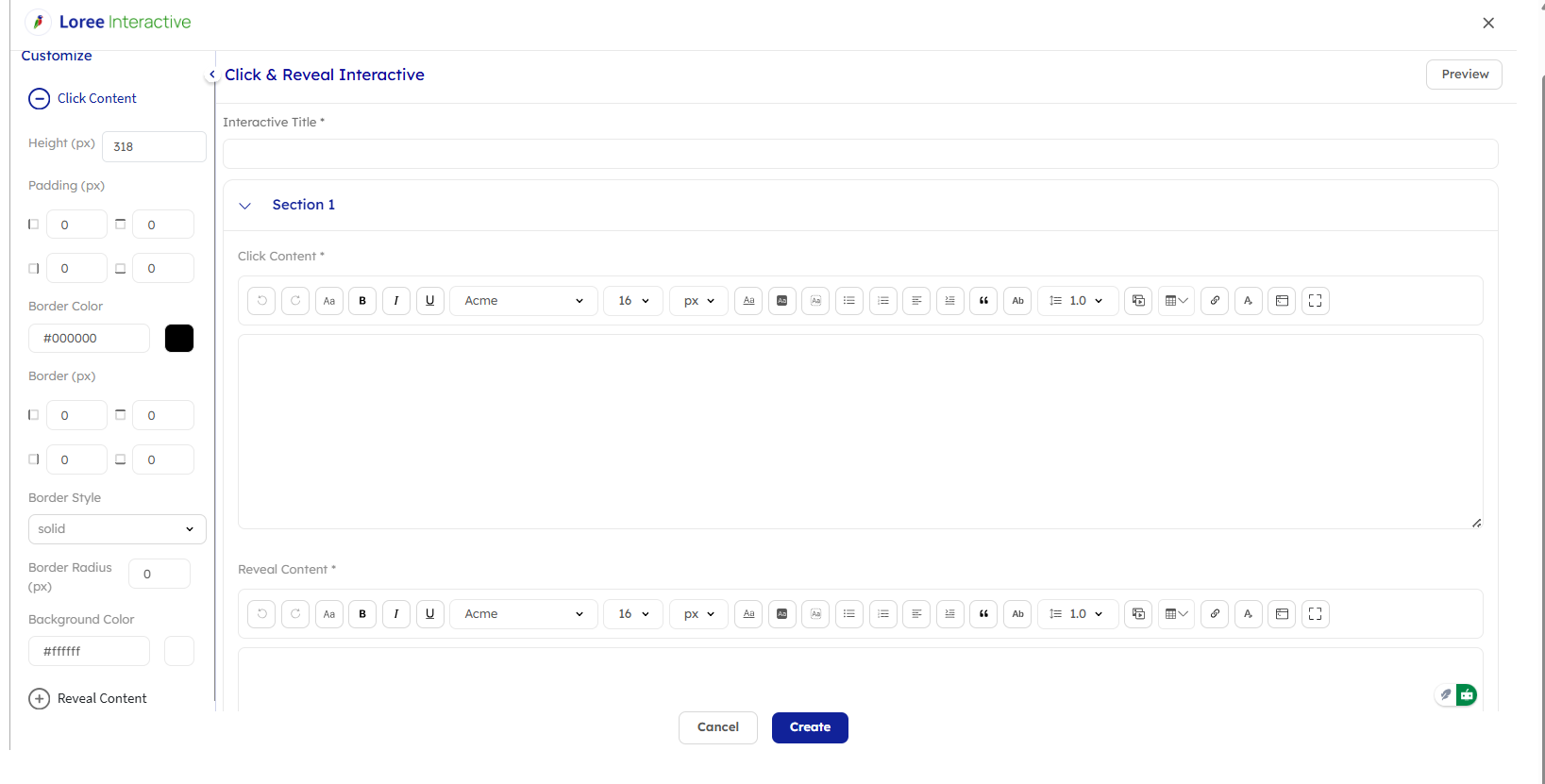
Task: Click the blockquote icon in Click Content toolbar
Action: (x=983, y=301)
